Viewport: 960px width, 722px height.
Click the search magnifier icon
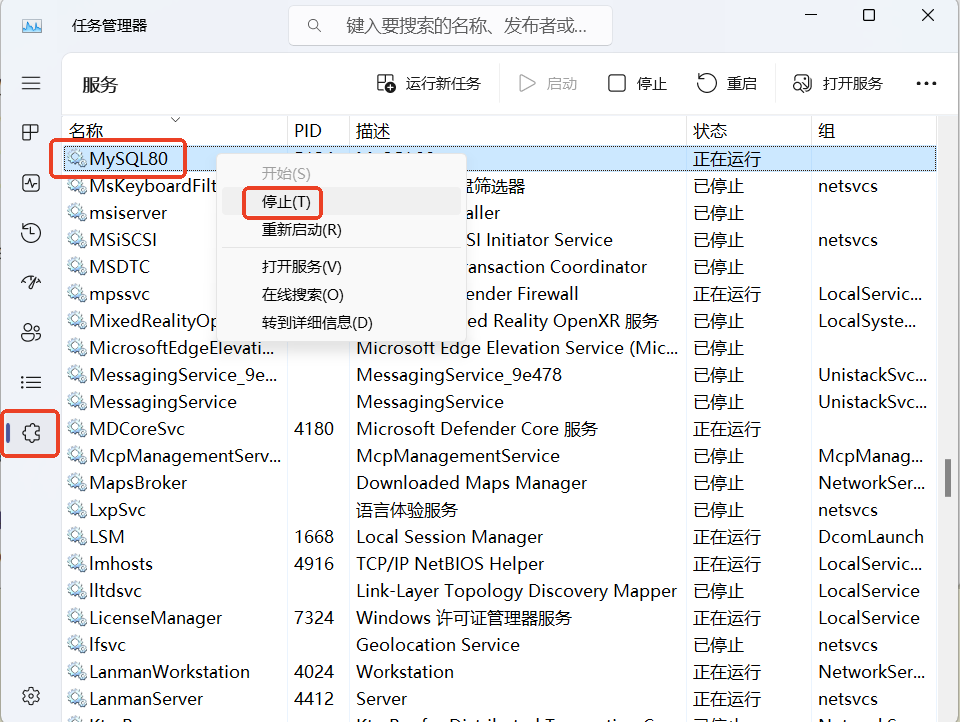(x=314, y=26)
